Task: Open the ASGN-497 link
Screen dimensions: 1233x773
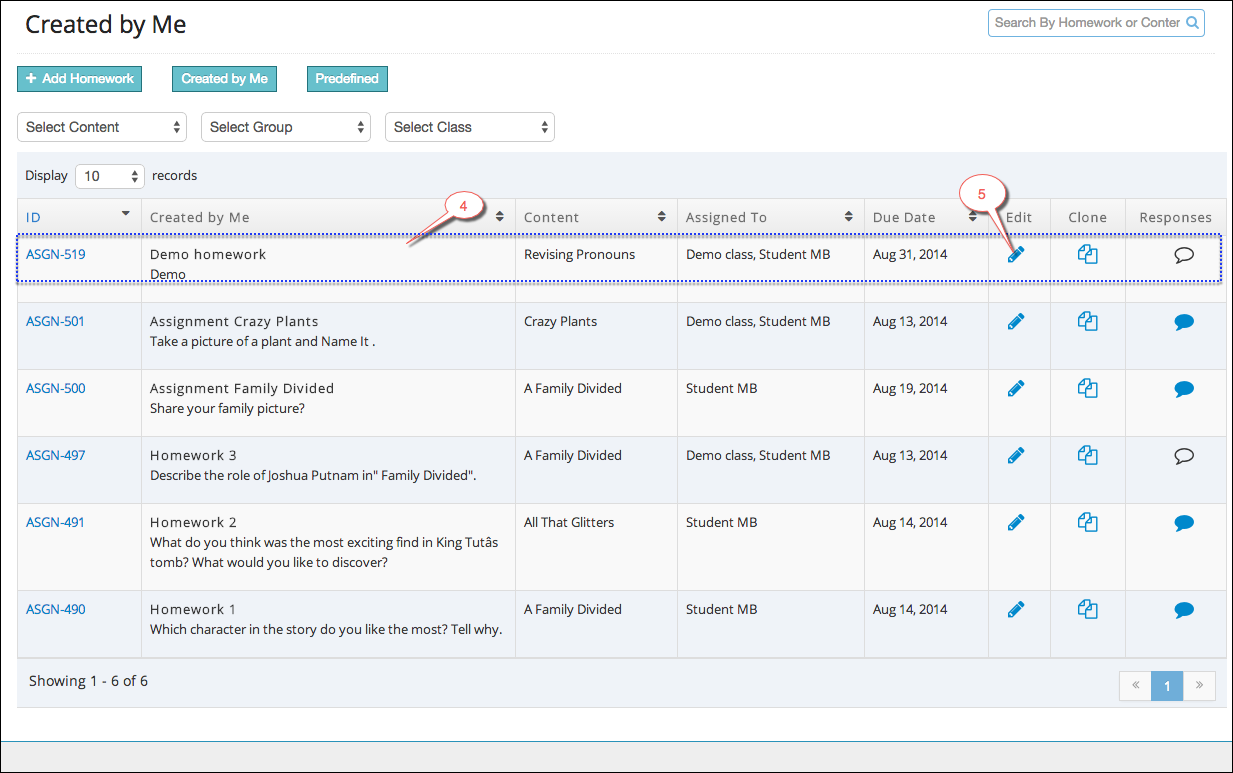Action: tap(56, 455)
